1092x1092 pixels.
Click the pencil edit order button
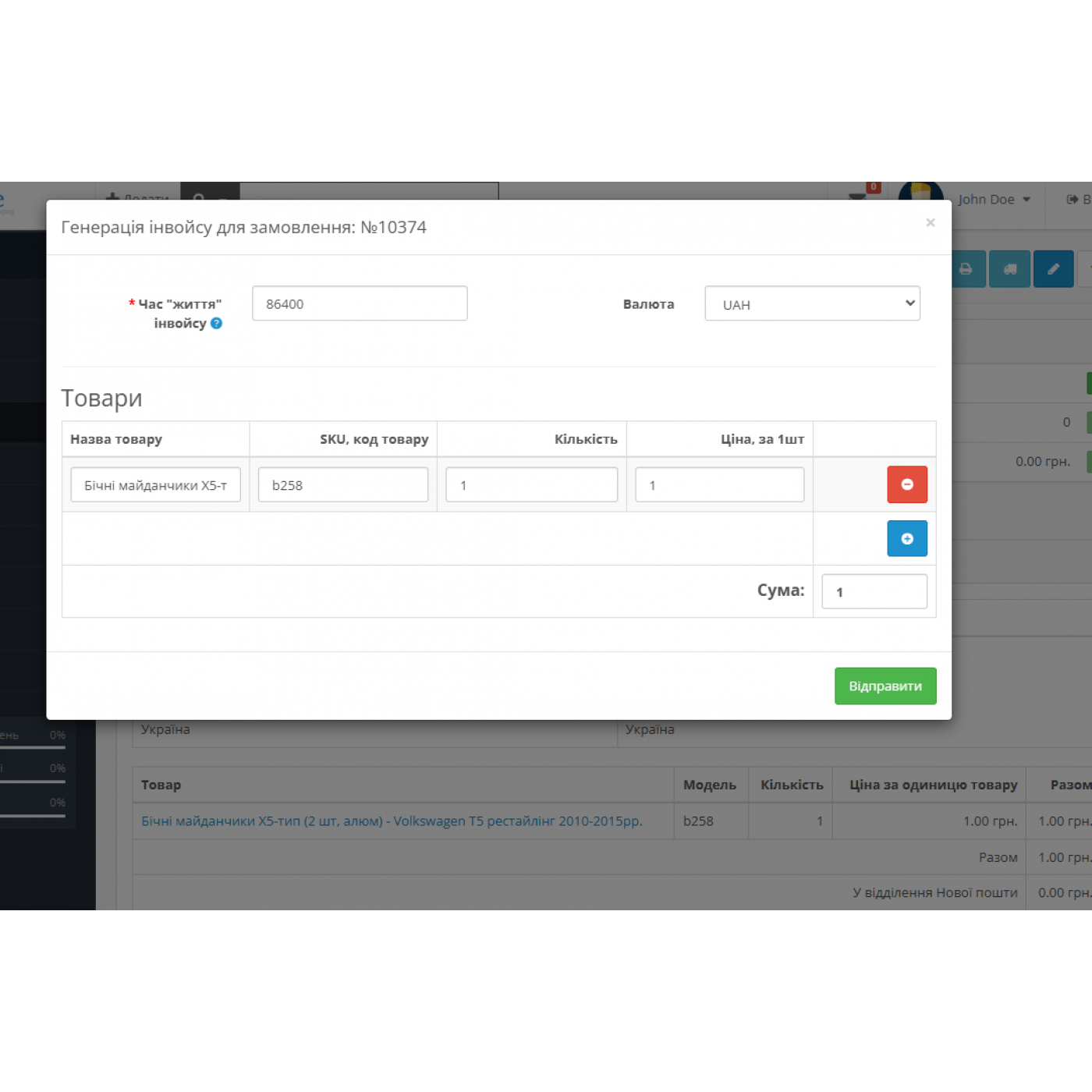1053,269
